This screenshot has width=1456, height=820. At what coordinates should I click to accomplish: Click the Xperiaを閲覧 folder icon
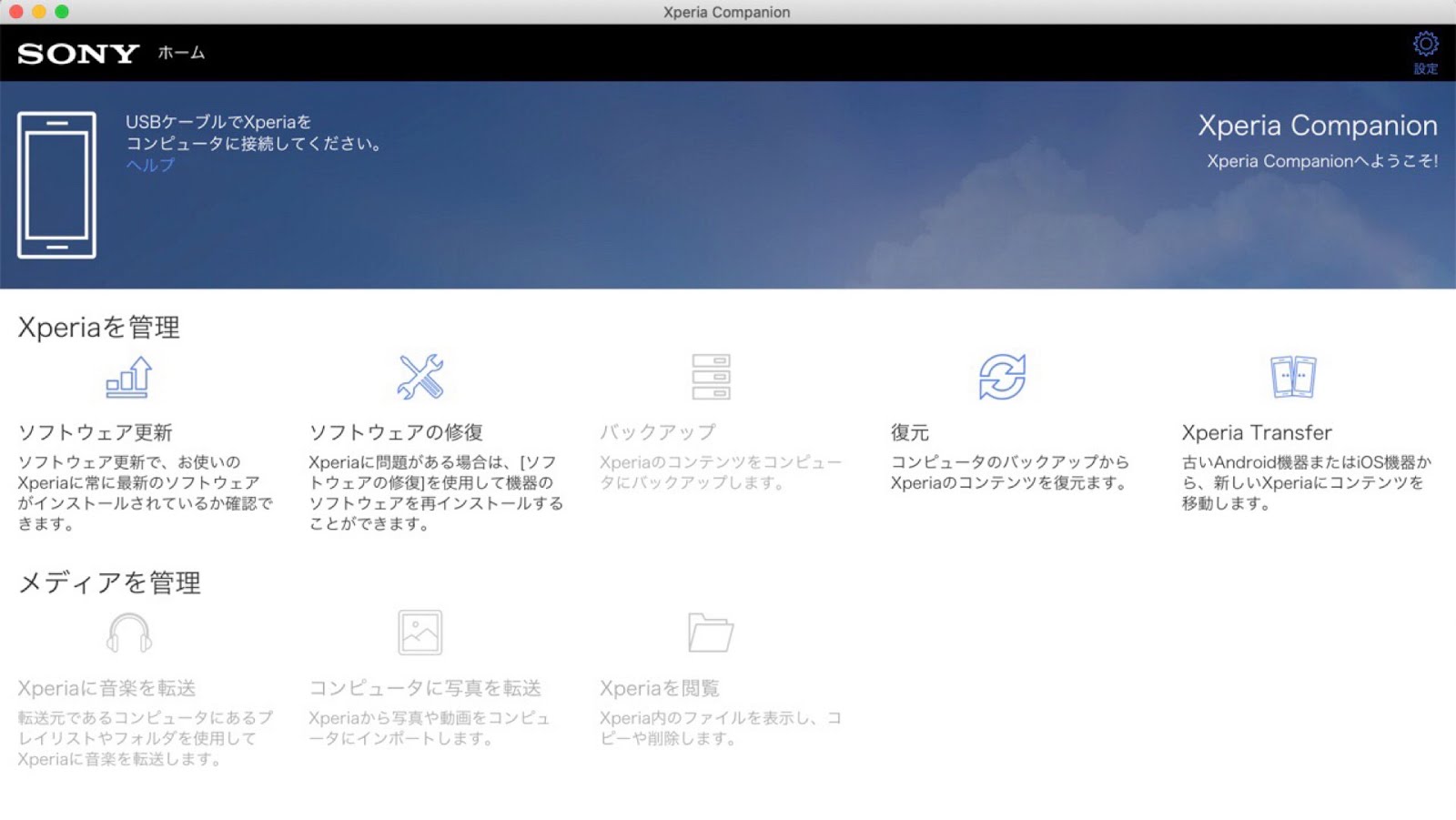tap(711, 633)
